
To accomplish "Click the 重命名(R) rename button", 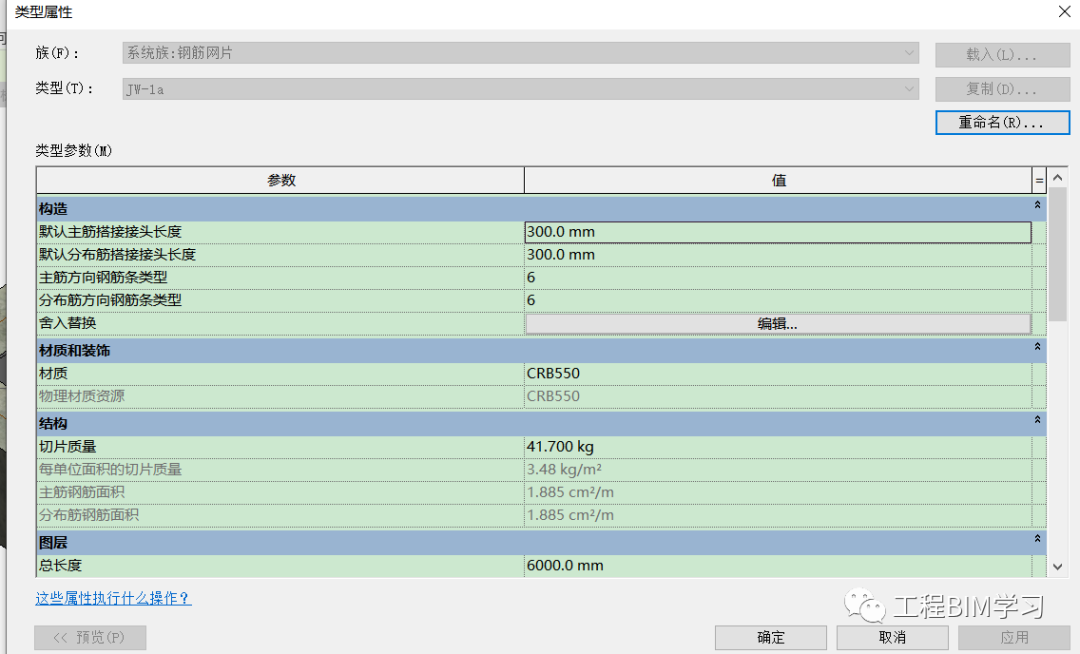I will pyautogui.click(x=1002, y=123).
